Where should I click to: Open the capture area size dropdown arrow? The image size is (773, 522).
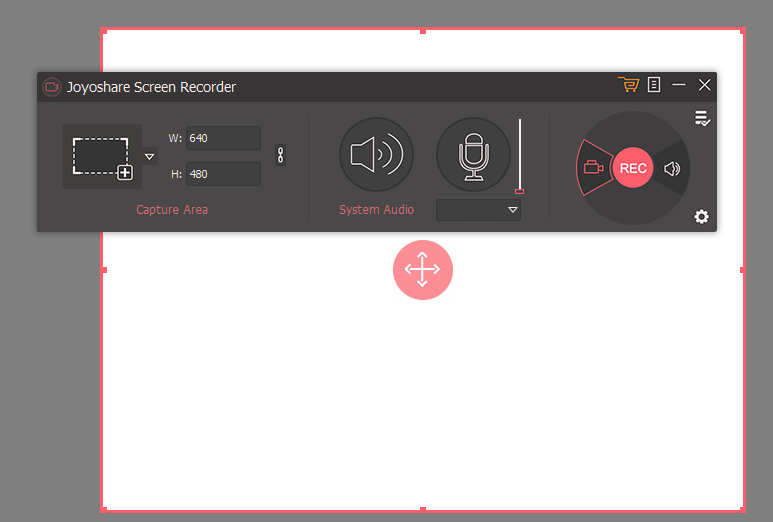149,157
